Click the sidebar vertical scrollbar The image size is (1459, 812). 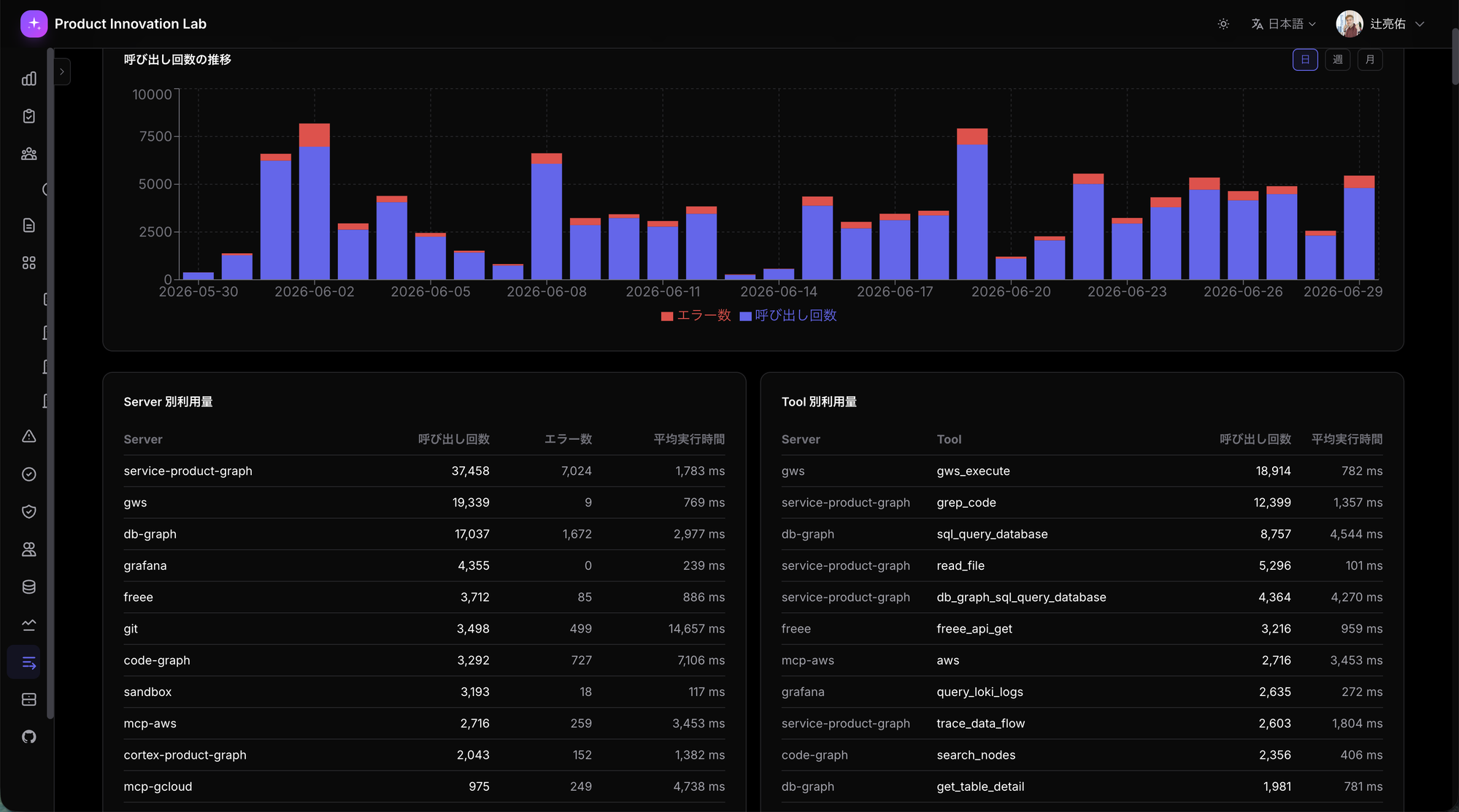tap(50, 383)
